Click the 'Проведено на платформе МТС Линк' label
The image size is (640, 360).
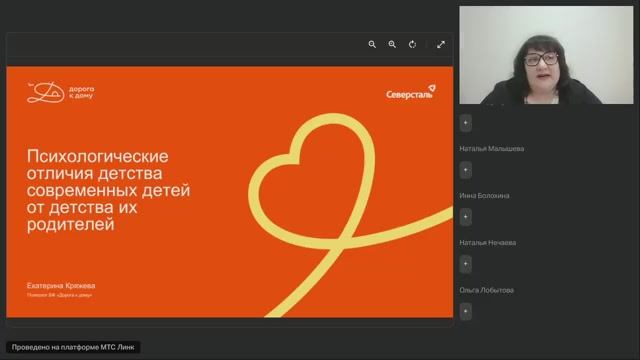point(73,347)
